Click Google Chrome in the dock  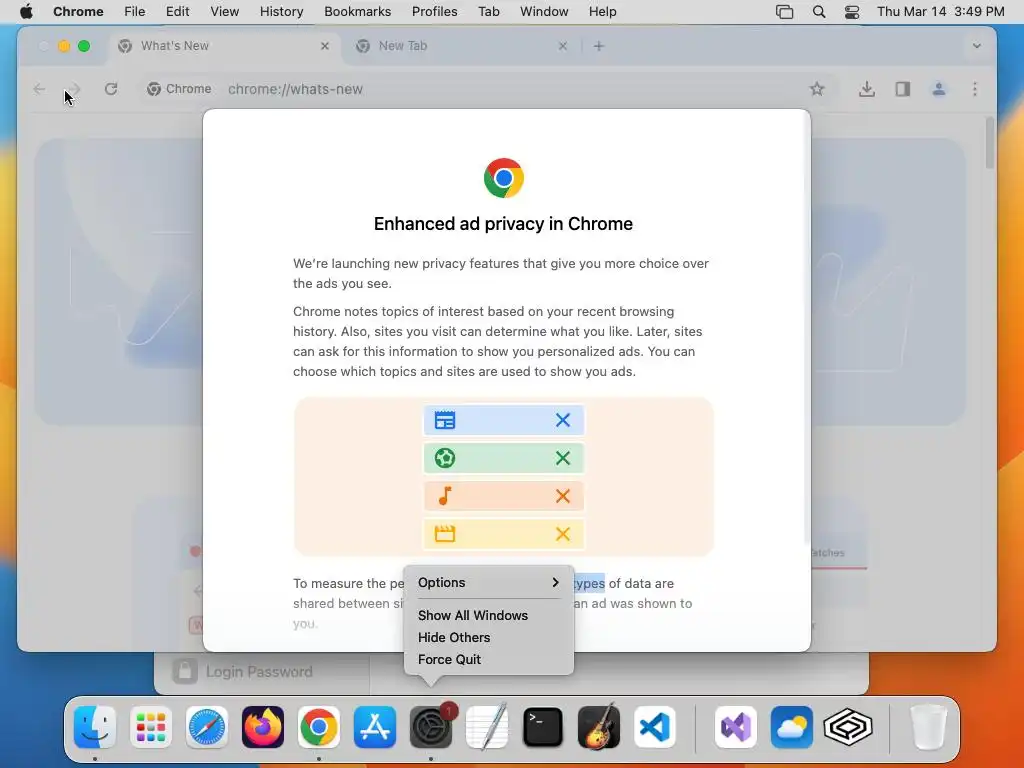coord(319,726)
